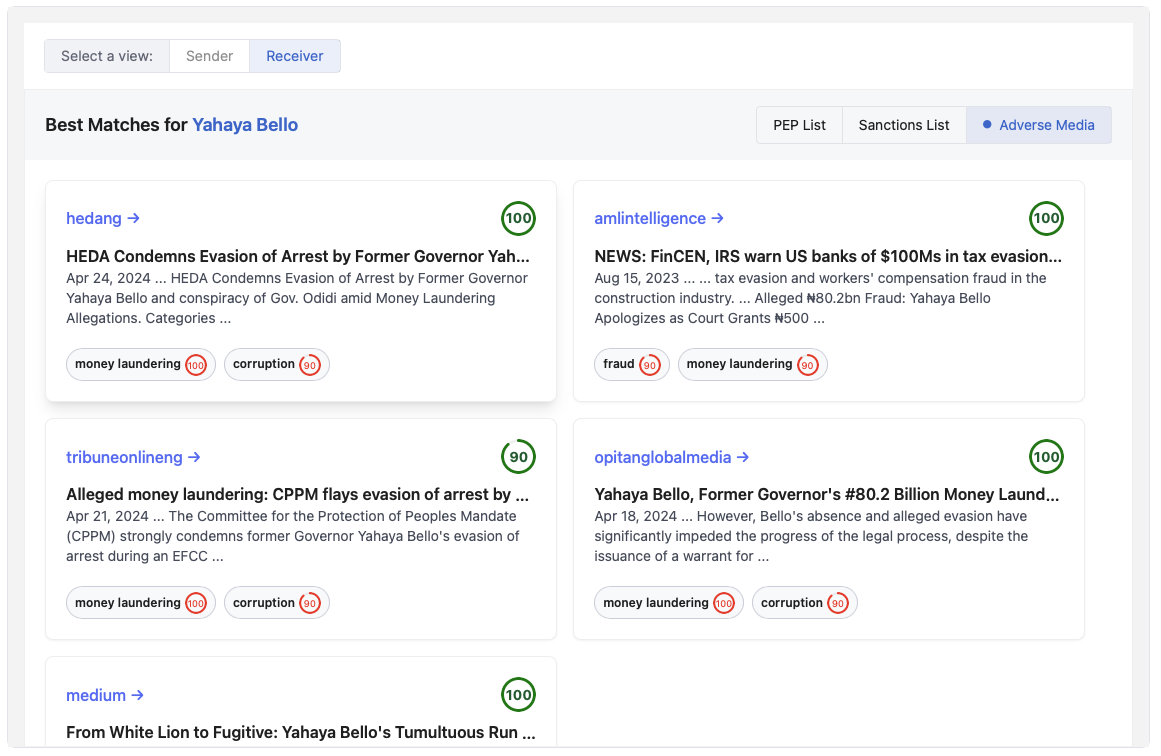Screen dimensions: 1161x756
Task: Open the medium source link
Action: 104,695
